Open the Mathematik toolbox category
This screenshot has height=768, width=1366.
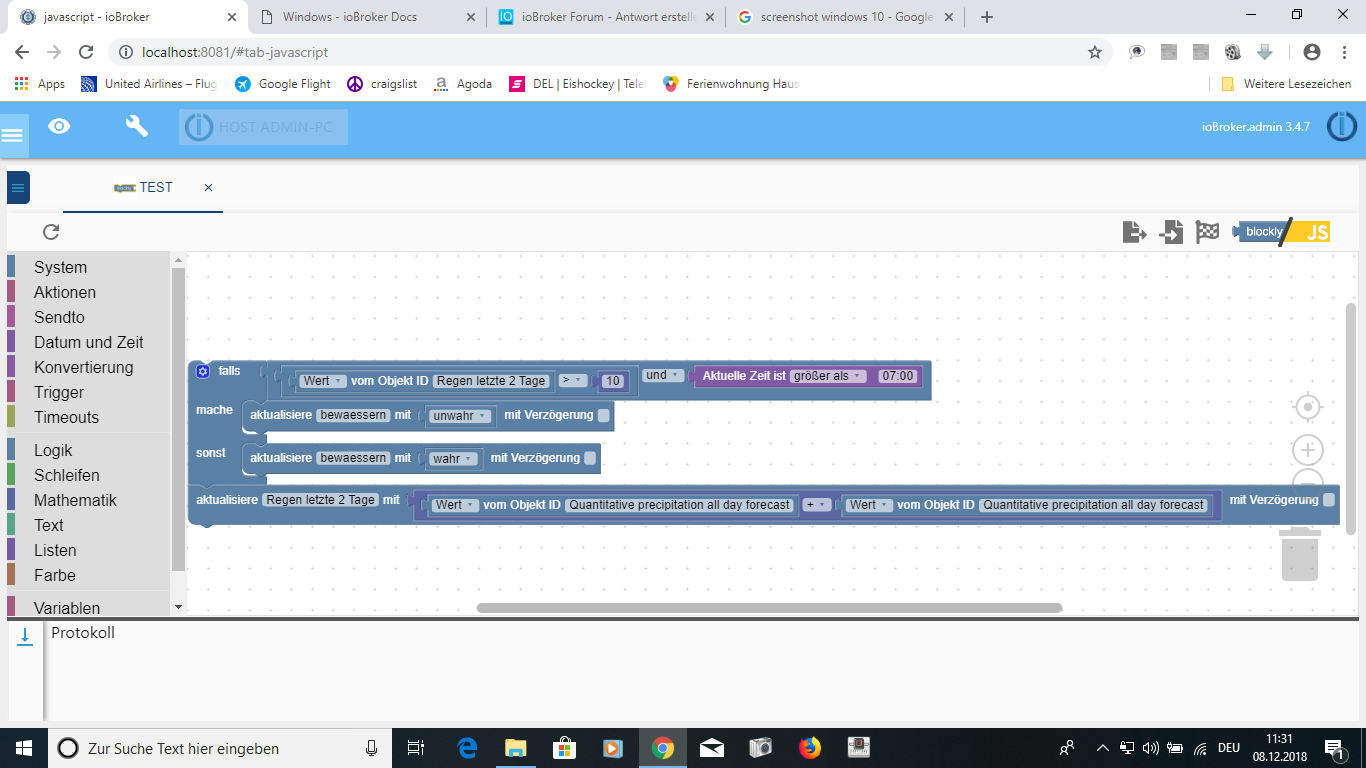pyautogui.click(x=75, y=500)
